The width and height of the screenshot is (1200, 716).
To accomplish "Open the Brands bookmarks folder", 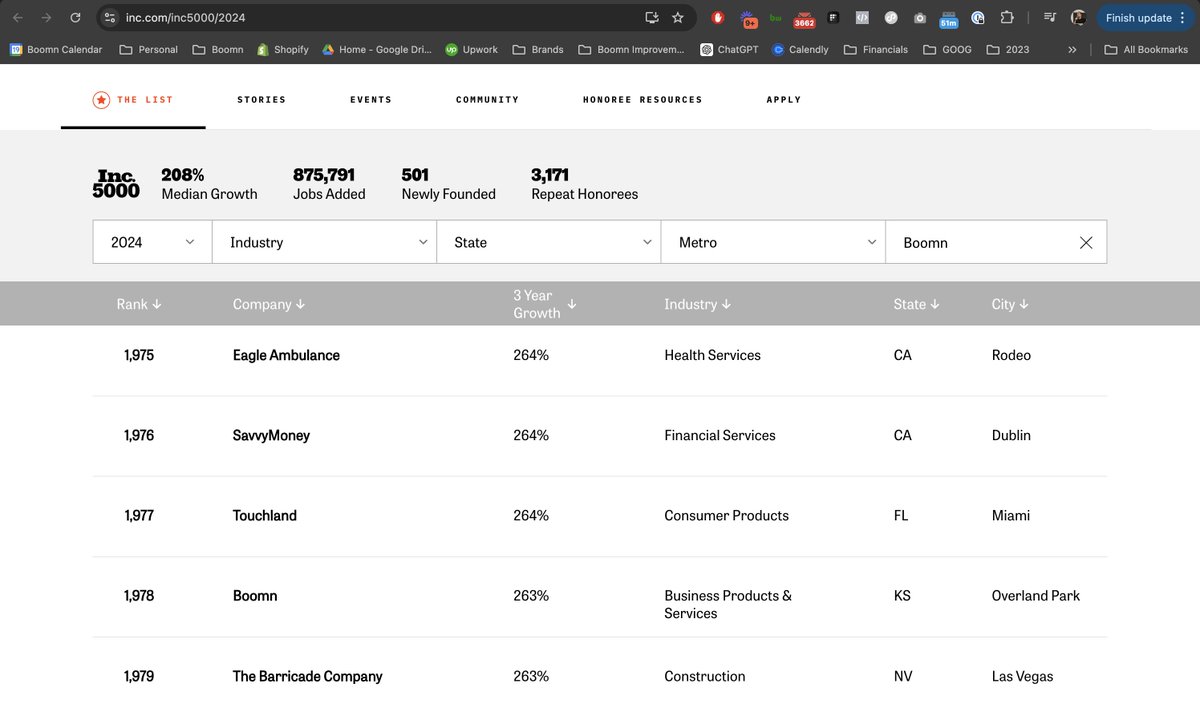I will point(537,49).
